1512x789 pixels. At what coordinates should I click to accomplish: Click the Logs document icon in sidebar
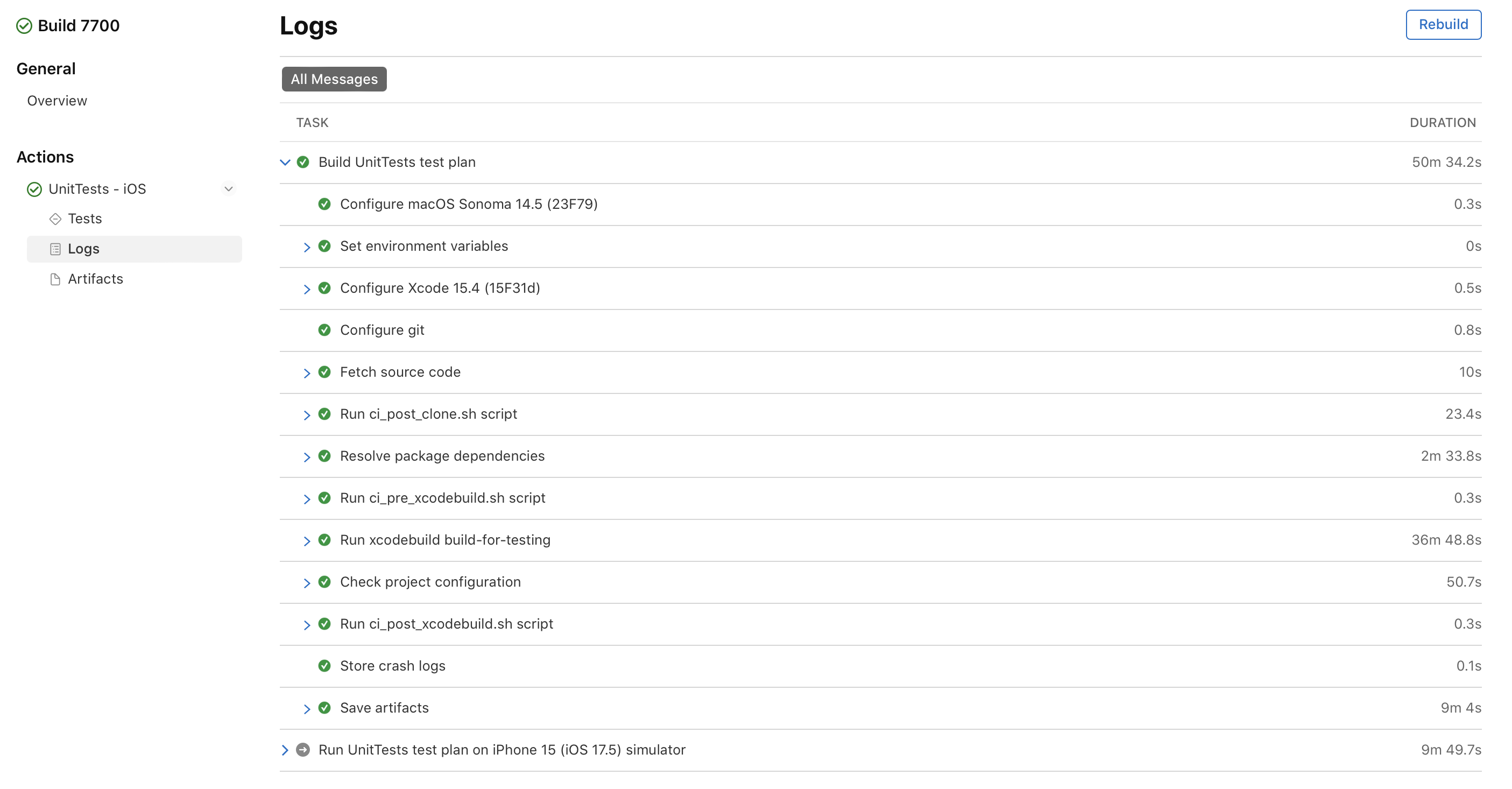pos(55,249)
